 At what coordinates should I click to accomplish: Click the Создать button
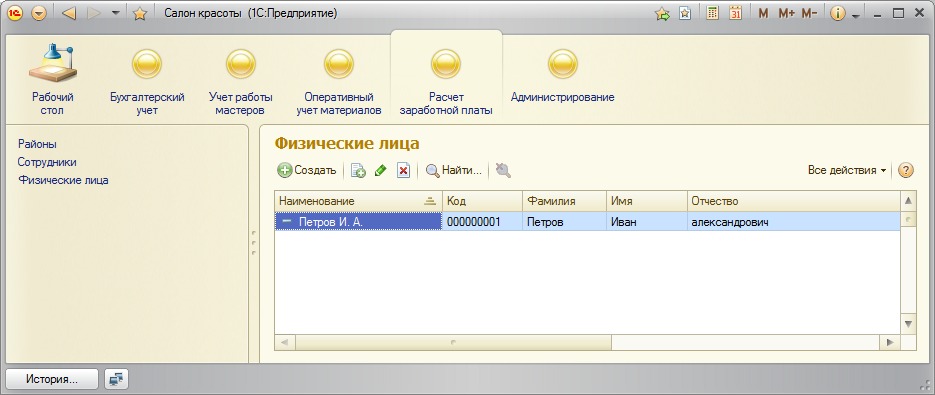[307, 171]
